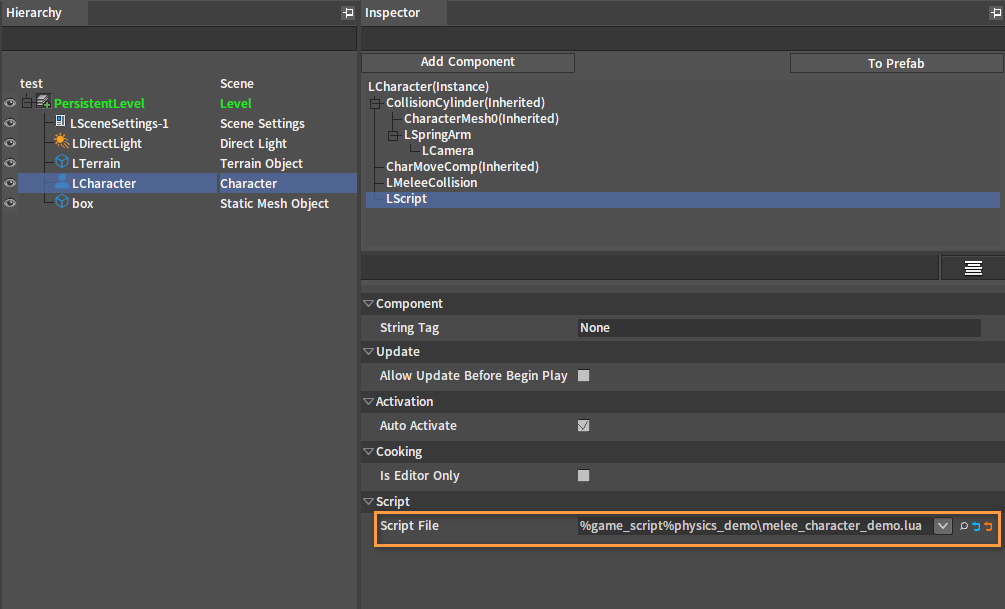Collapse the Cooking section
Screen dimensions: 1005x609
coord(369,451)
